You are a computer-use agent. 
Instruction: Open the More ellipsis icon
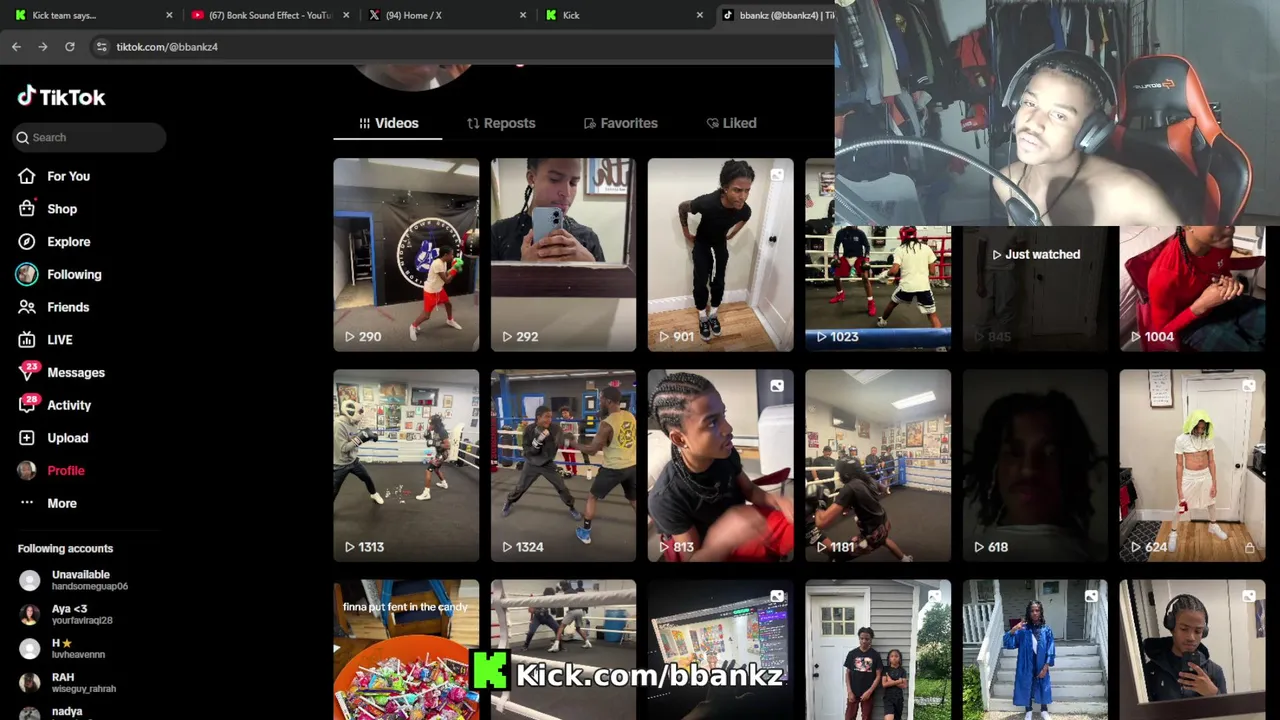pyautogui.click(x=27, y=503)
